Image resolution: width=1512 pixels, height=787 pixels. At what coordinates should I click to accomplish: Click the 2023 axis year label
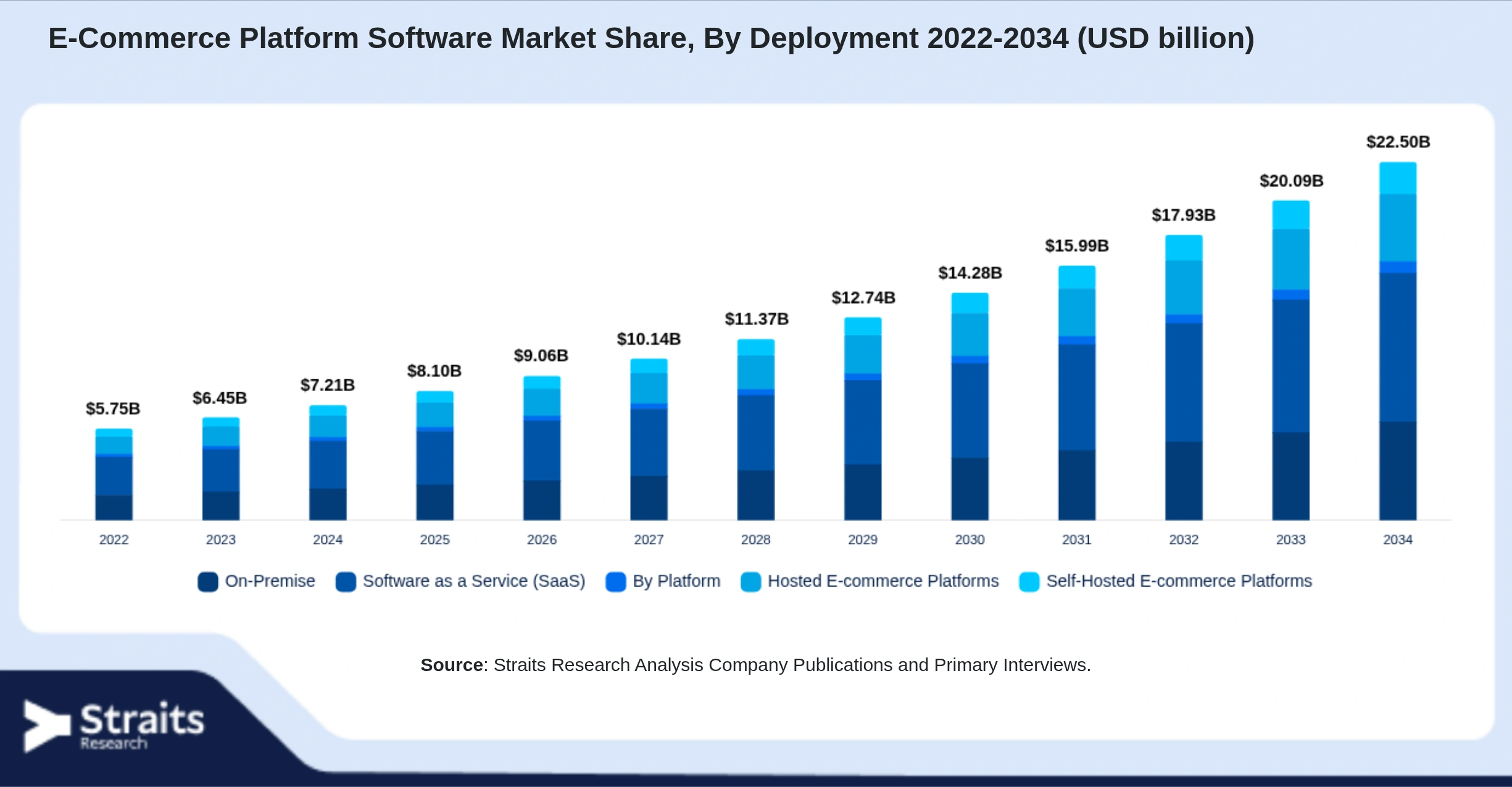click(x=221, y=540)
